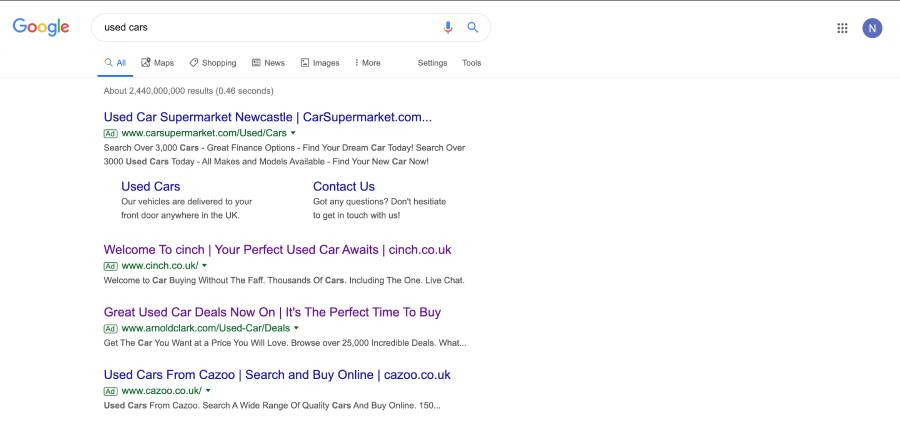Click the www.cinch.co.uk/ URL text
Image resolution: width=900 pixels, height=429 pixels.
coord(160,266)
